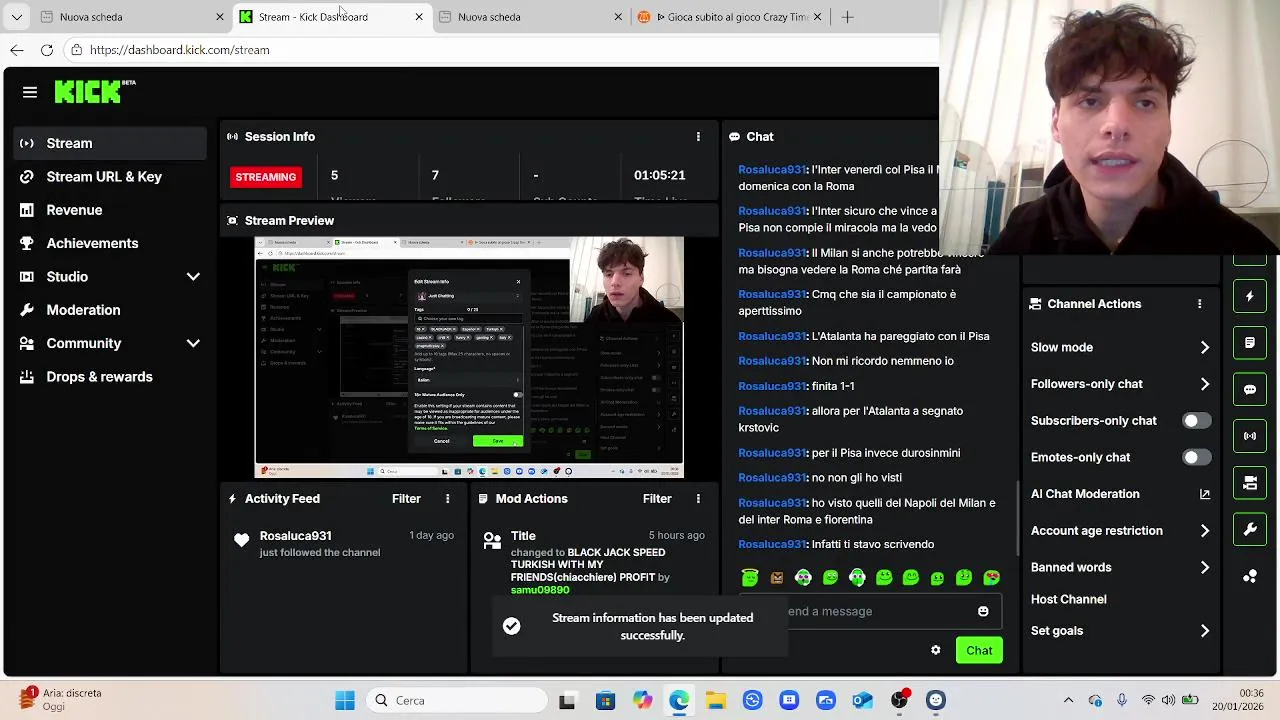Open Outlook from taskbar
Viewport: 1280px width, 720px height.
tap(862, 701)
